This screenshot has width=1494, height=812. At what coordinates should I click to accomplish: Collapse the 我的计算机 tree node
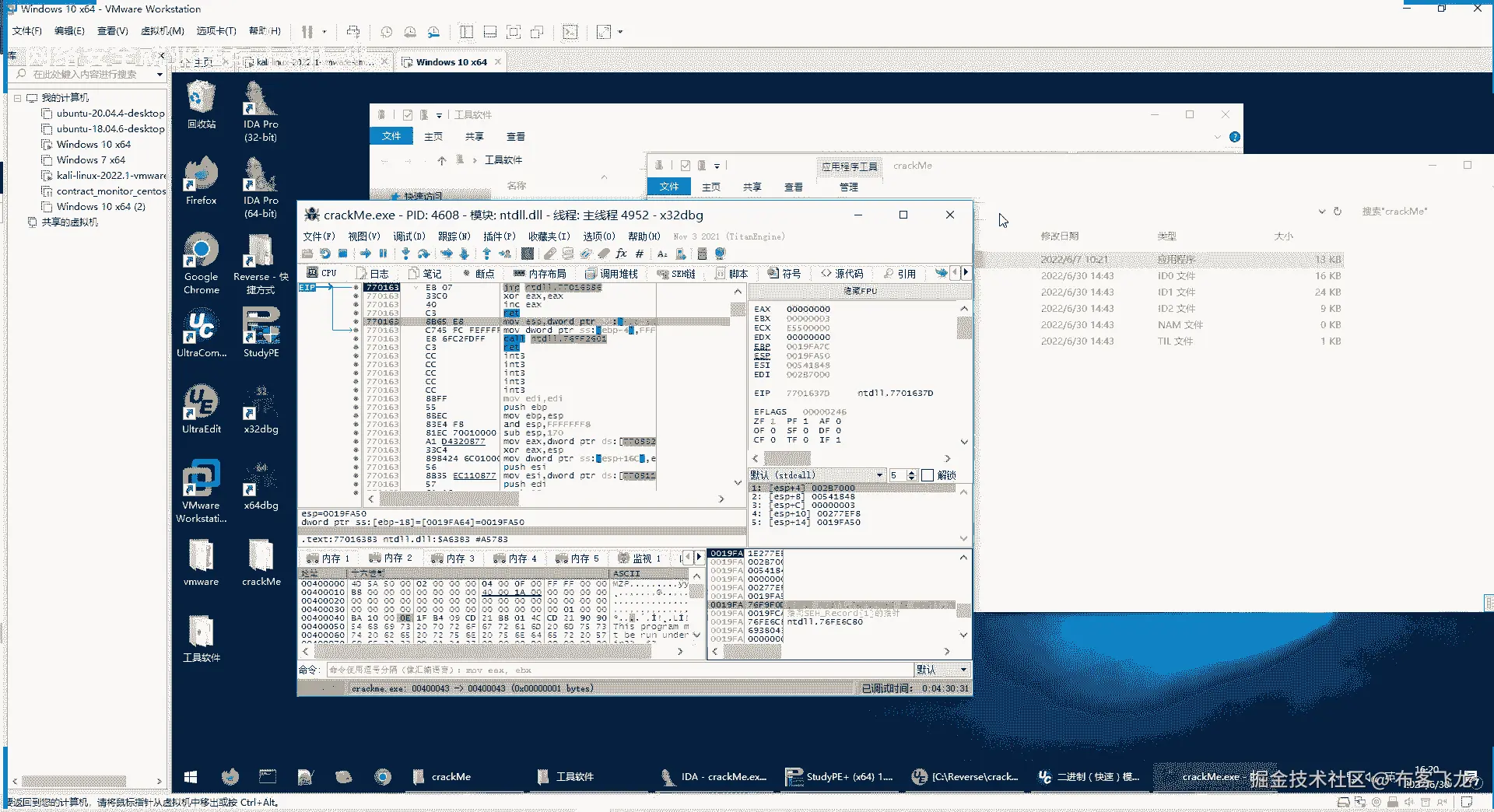[x=18, y=98]
